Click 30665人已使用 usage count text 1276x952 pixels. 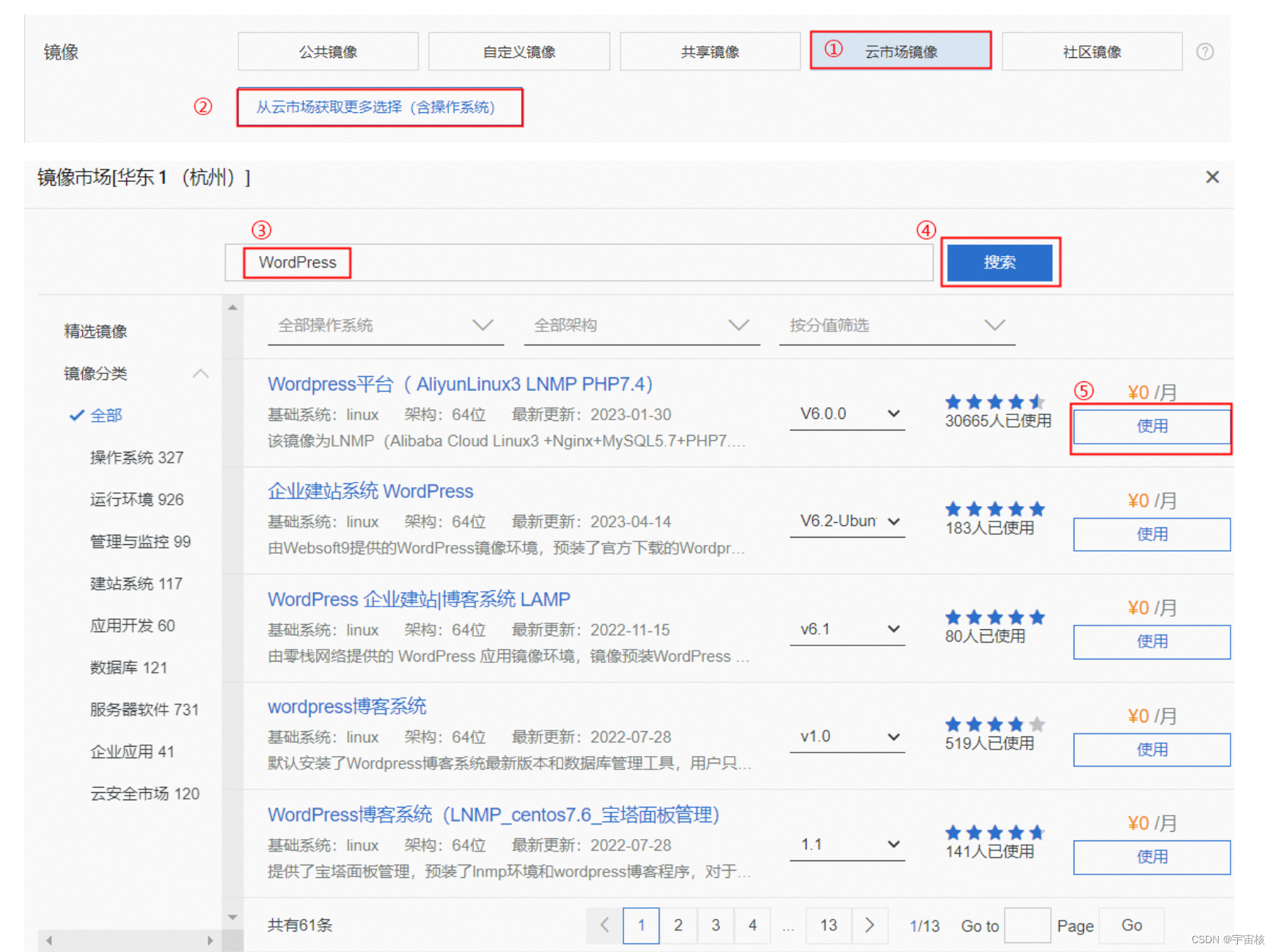[998, 421]
